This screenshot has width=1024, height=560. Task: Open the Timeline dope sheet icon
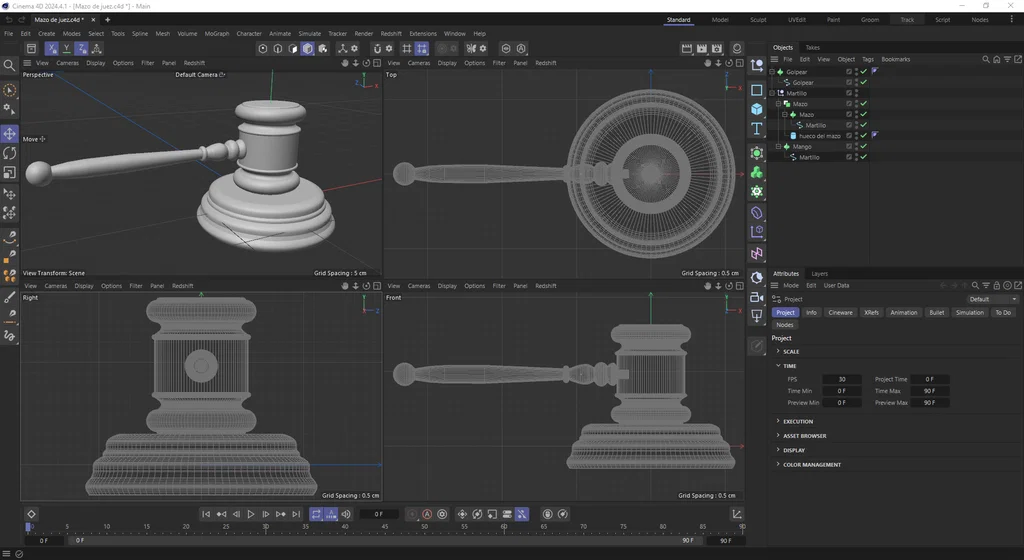pos(737,514)
